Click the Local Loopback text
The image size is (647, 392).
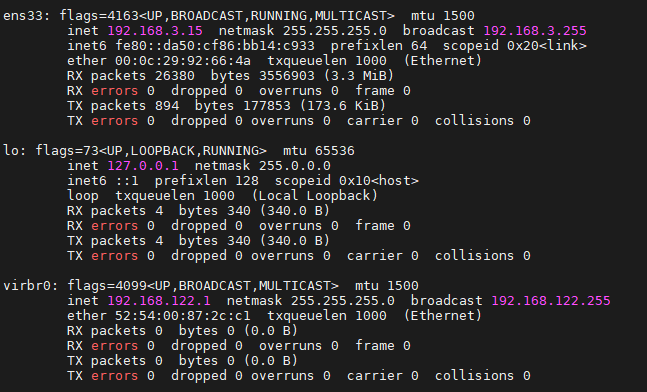coord(315,196)
